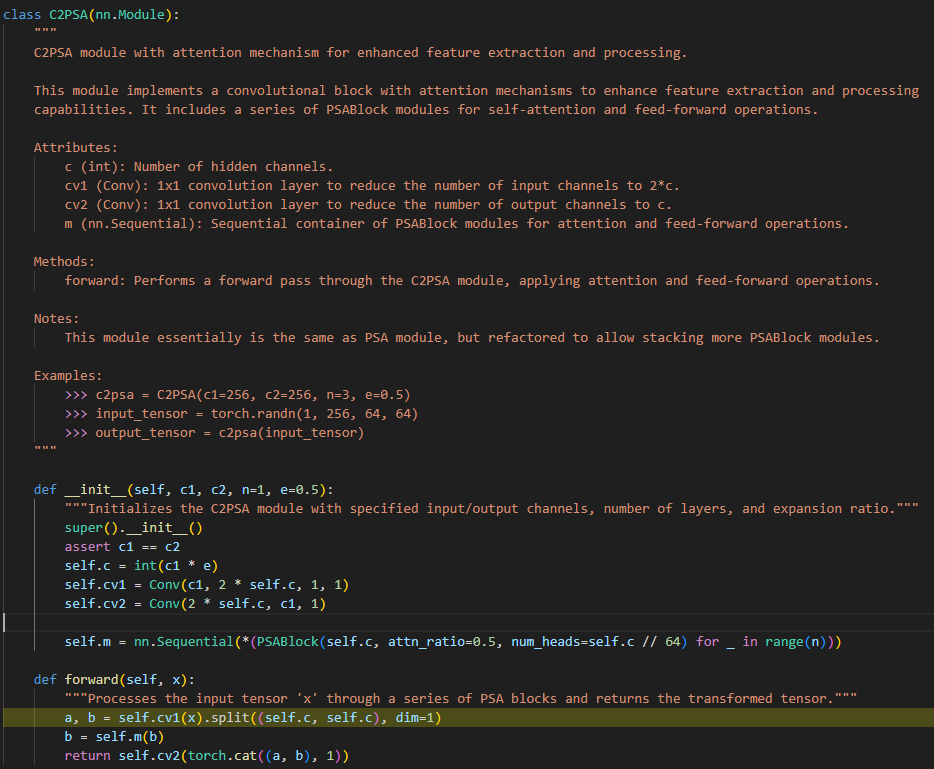Click the 'c2psa = C2PSA(c1=256...' example line

[238, 395]
